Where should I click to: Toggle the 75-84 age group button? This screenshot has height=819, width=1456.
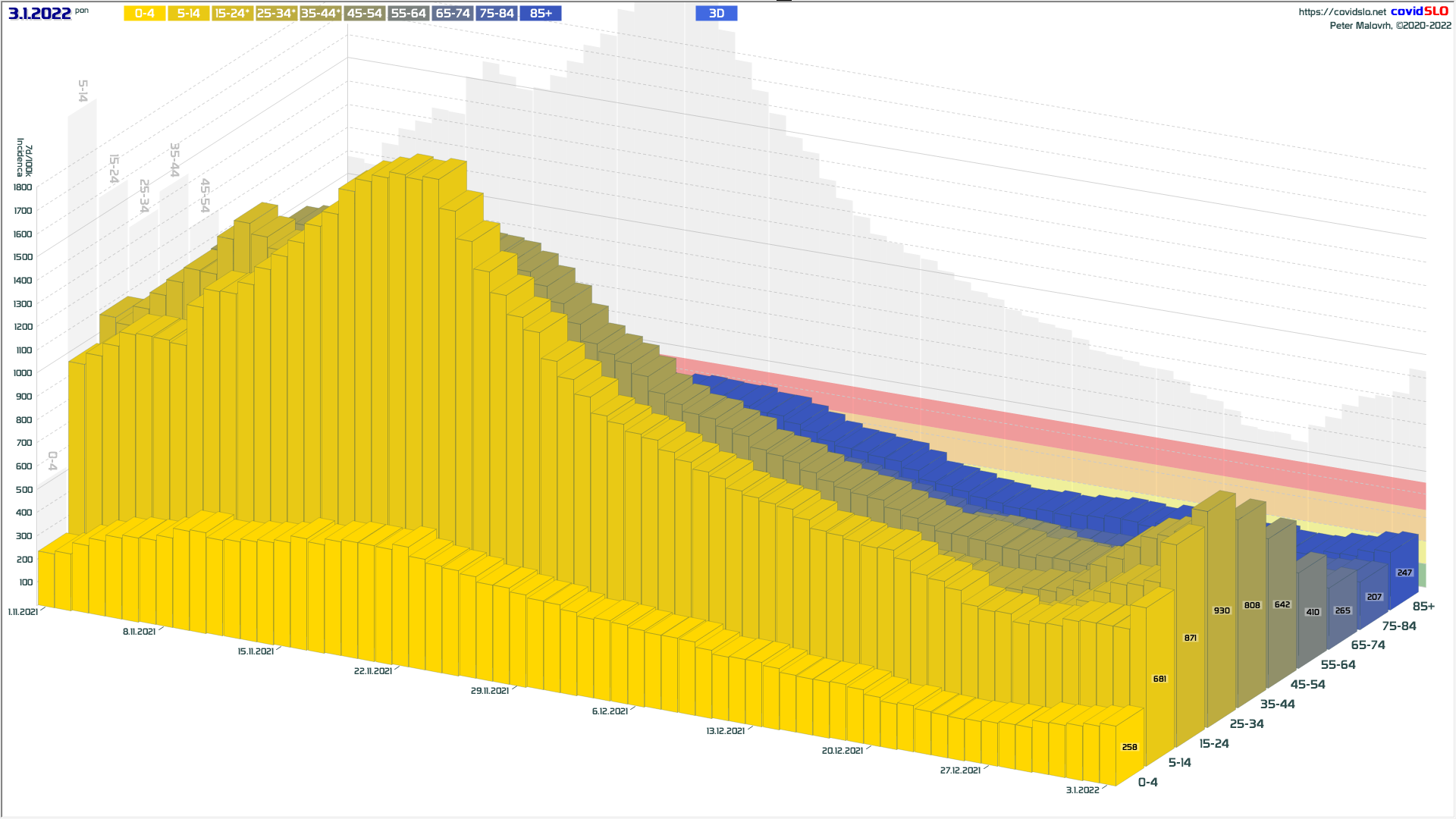click(497, 14)
